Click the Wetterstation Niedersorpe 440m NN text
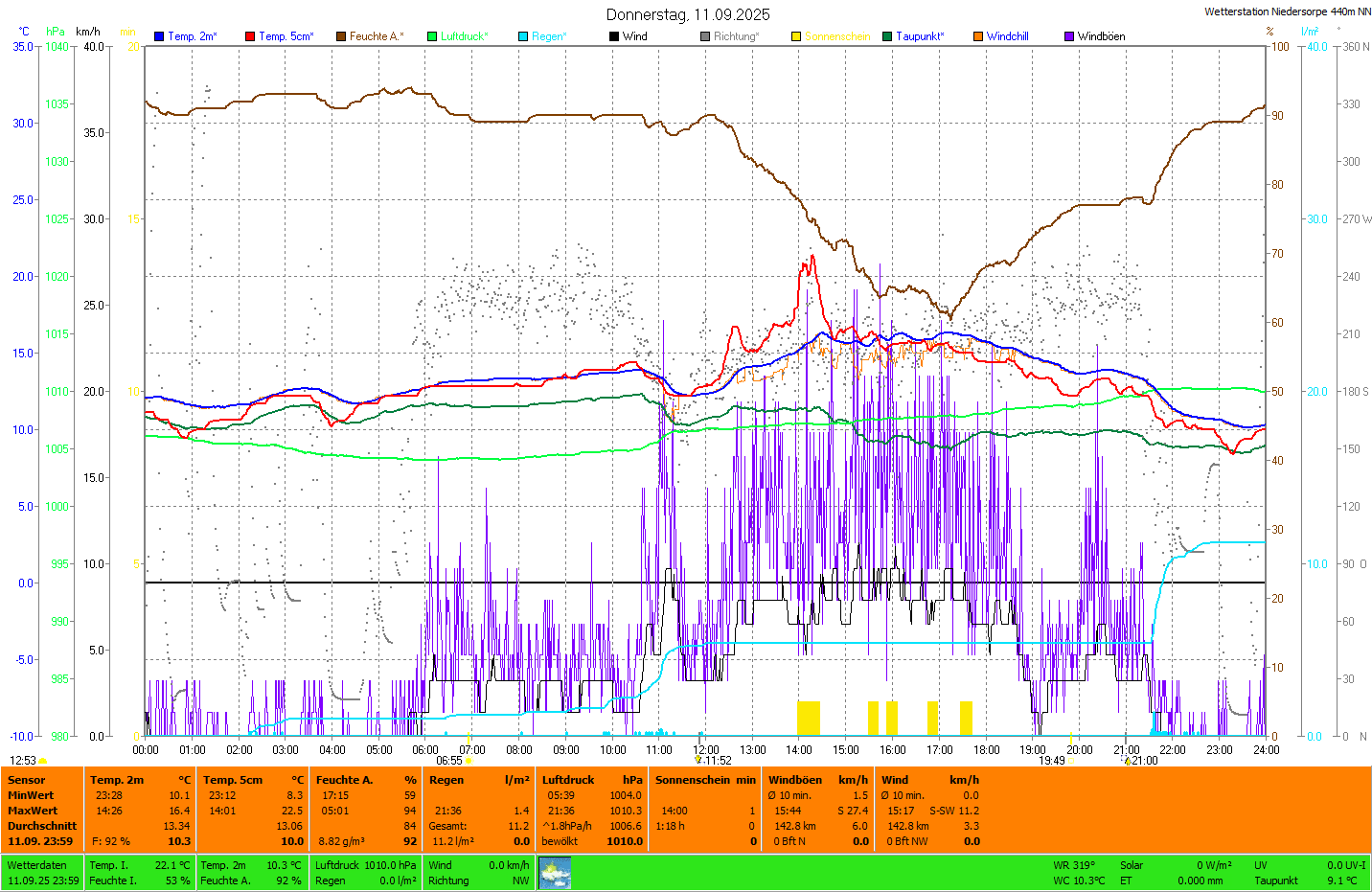This screenshot has height=892, width=1372. [1287, 12]
